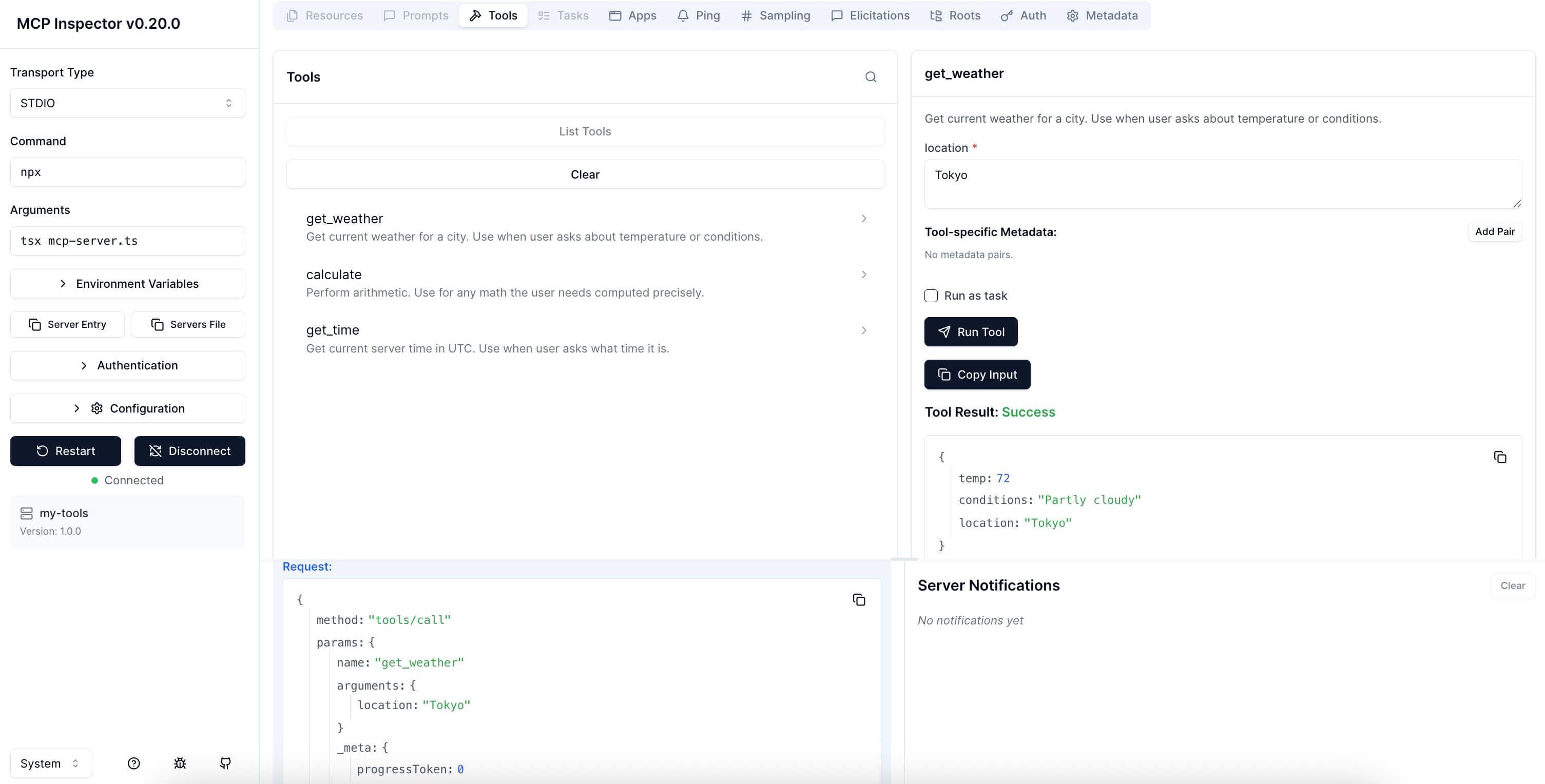The width and height of the screenshot is (1545, 784).
Task: Click the Server Entry copy button
Action: pos(67,324)
